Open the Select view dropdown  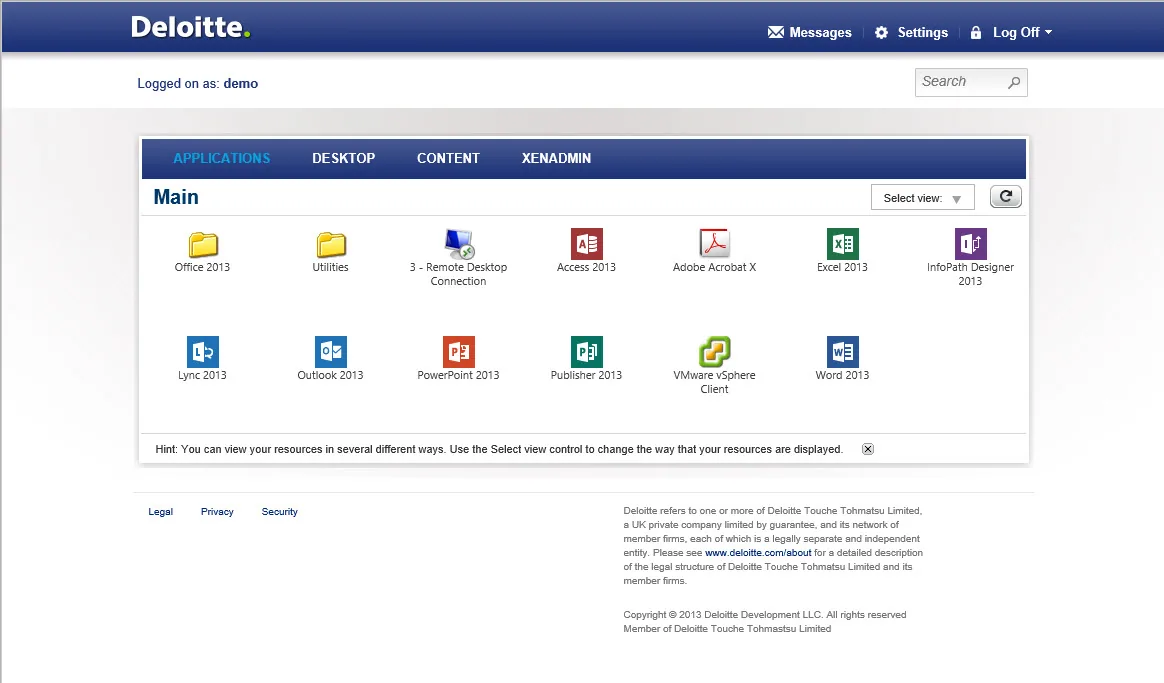923,197
